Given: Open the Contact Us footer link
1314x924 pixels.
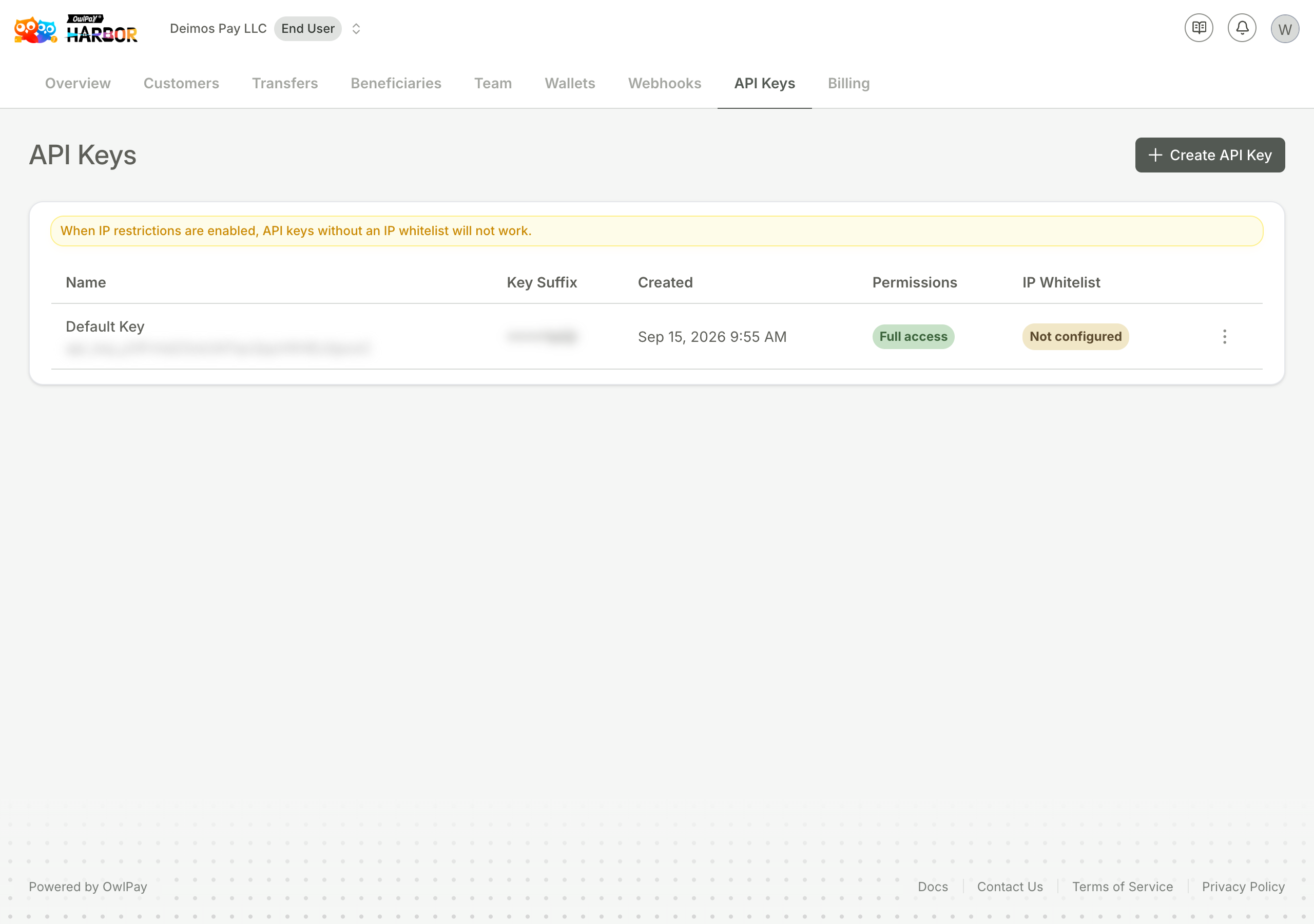Looking at the screenshot, I should (1010, 886).
